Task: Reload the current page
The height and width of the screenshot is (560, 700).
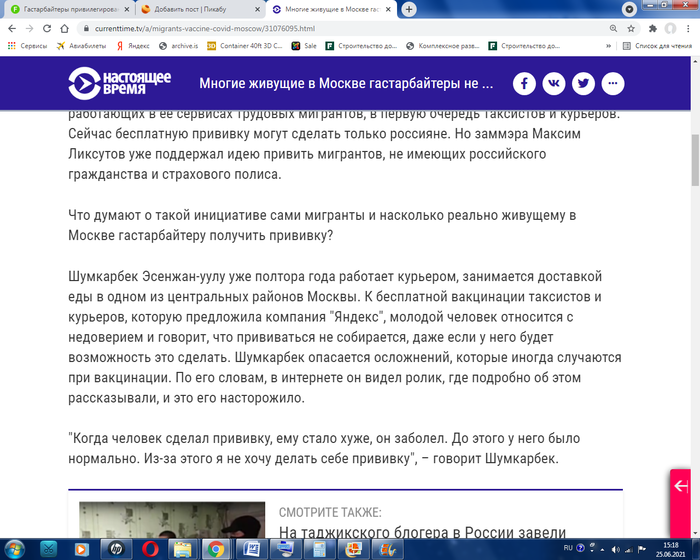Action: [x=47, y=29]
